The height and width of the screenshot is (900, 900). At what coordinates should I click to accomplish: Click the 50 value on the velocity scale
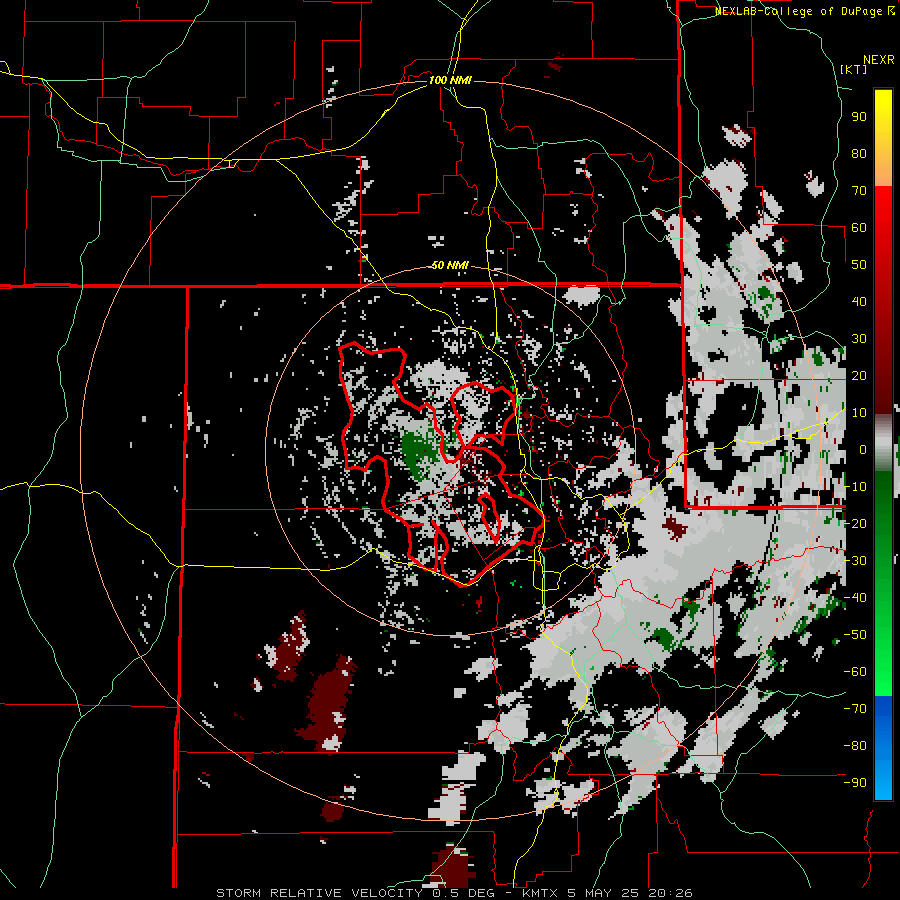tap(859, 265)
